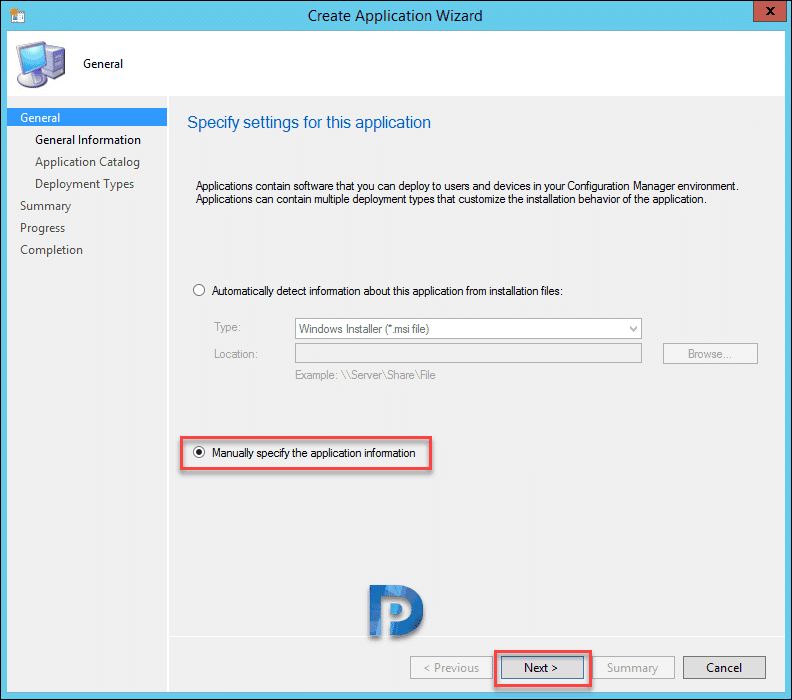Click the computer icon in header
The image size is (792, 700).
pos(41,64)
